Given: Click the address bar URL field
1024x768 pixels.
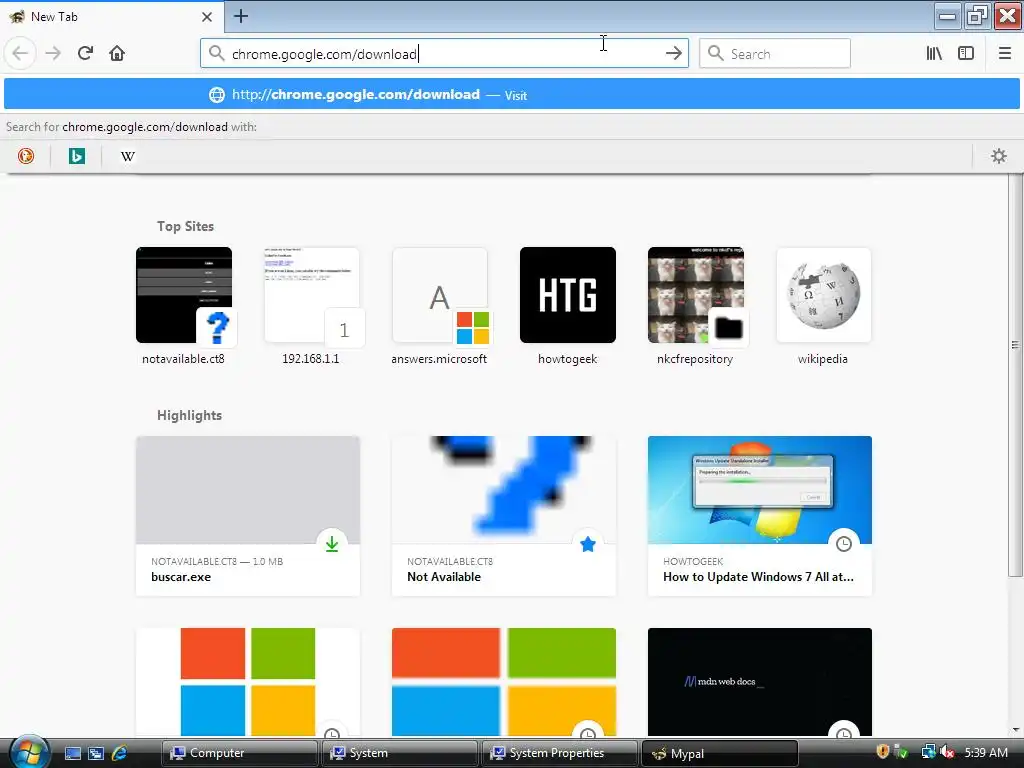Looking at the screenshot, I should 444,54.
